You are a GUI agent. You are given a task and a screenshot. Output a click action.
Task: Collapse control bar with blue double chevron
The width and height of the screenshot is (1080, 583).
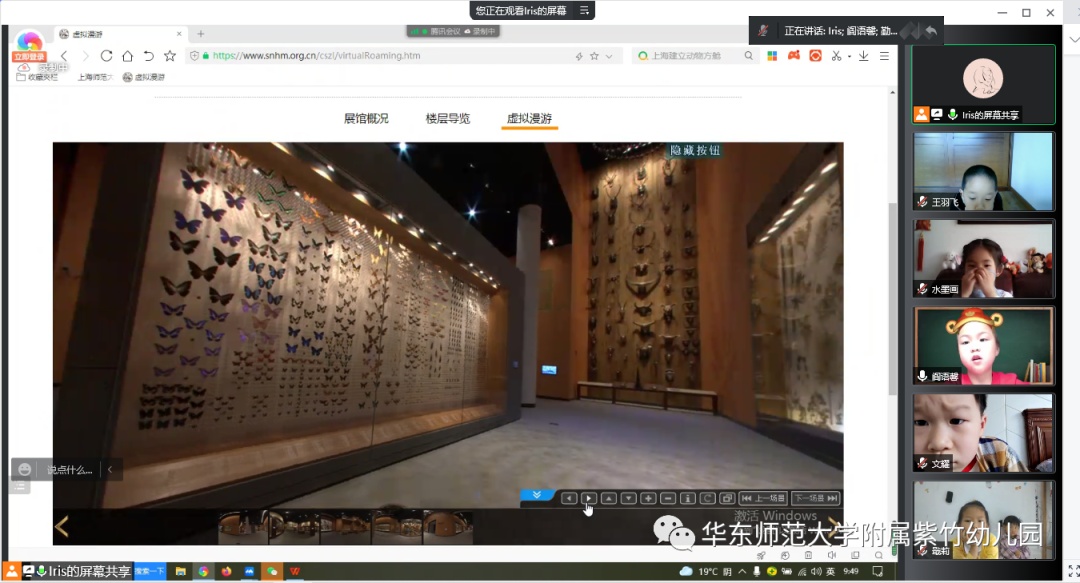537,495
